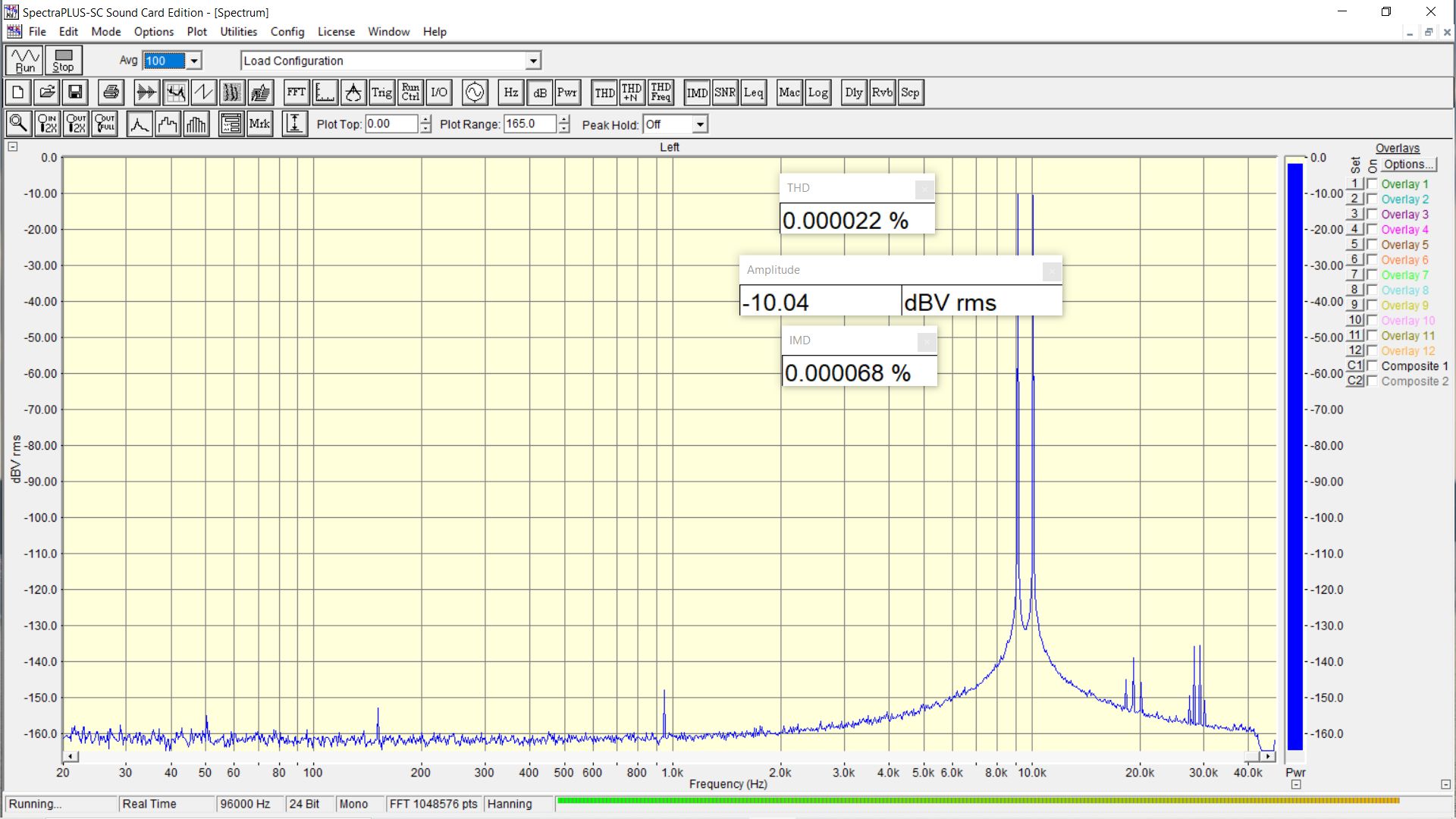The image size is (1456, 819).
Task: Expand the Avg count dropdown
Action: tap(194, 61)
